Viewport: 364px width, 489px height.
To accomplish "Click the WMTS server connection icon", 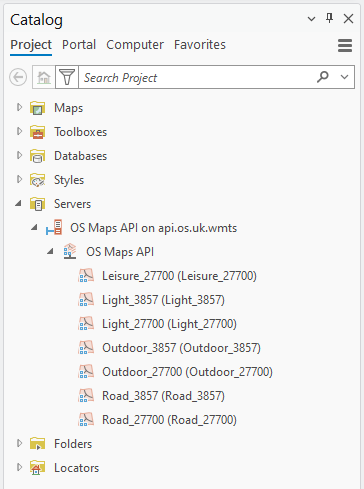I will pyautogui.click(x=54, y=228).
